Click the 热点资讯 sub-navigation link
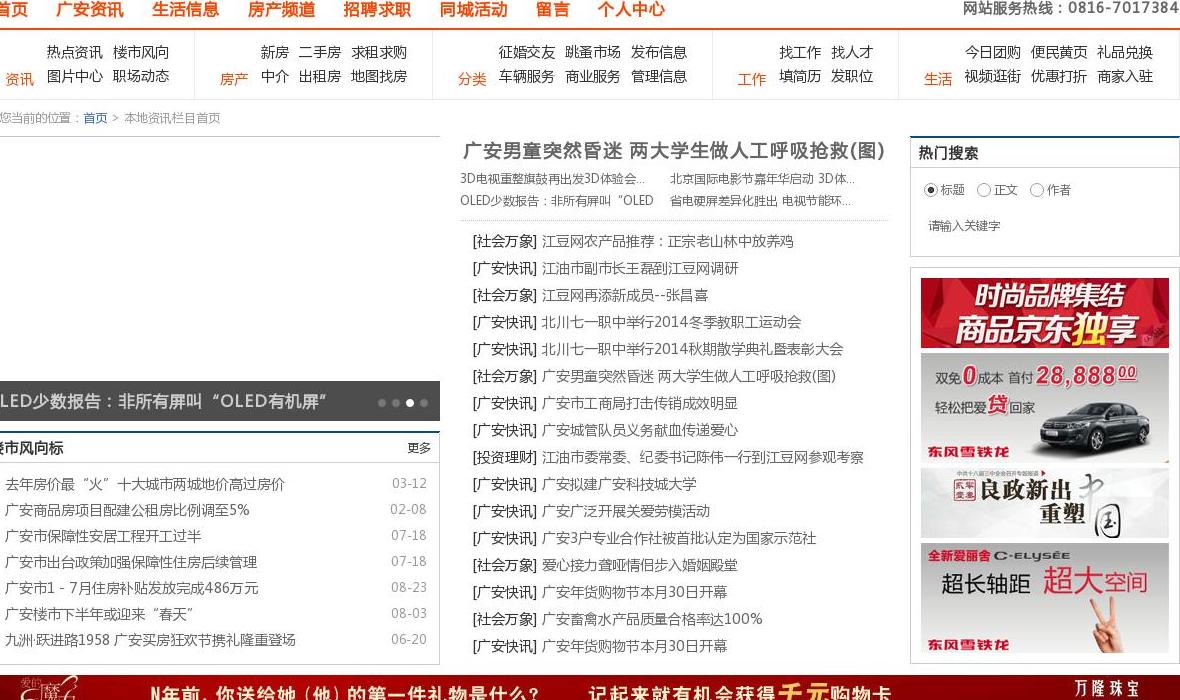The image size is (1180, 700). tap(75, 53)
